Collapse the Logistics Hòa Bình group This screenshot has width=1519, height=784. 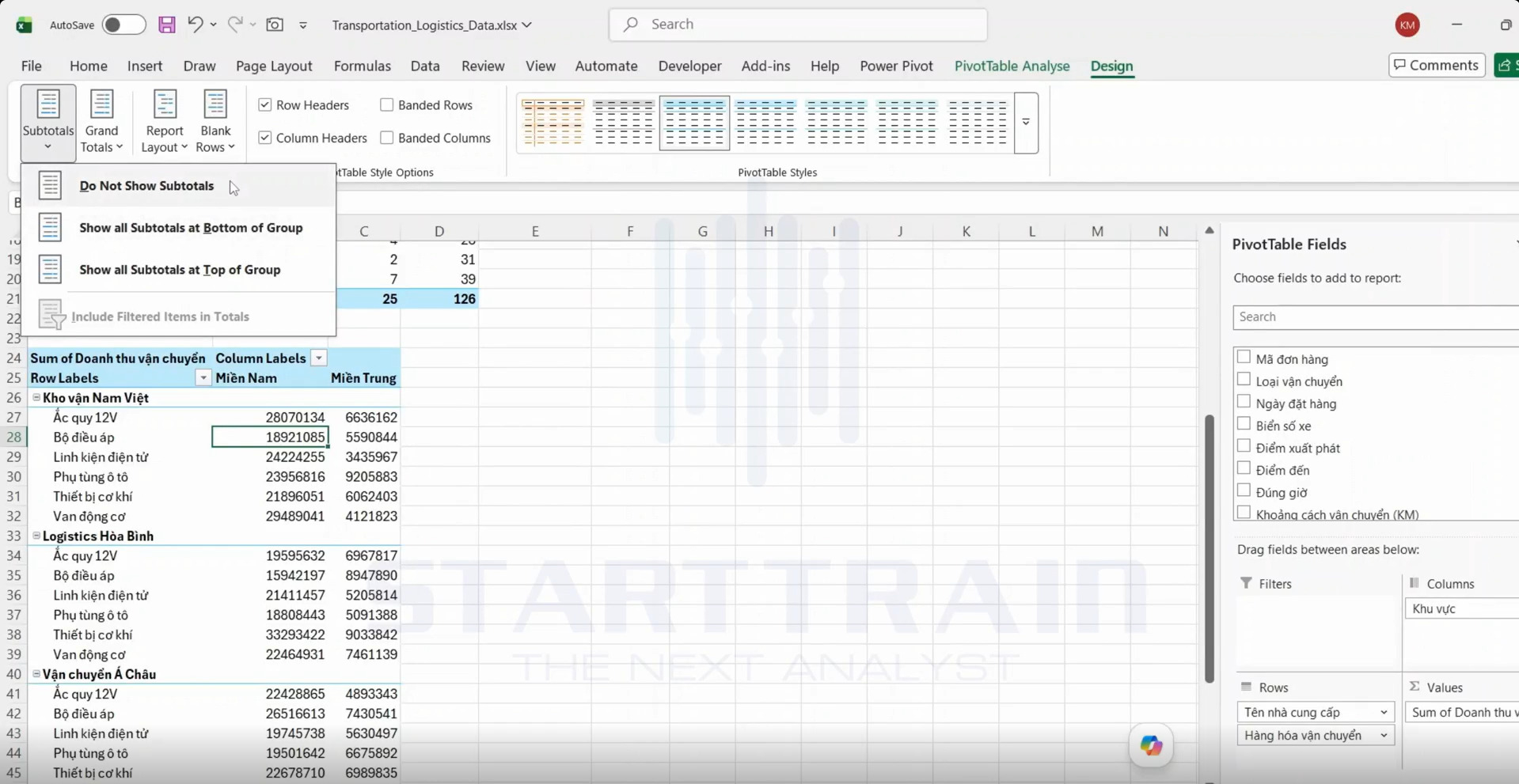tap(36, 536)
